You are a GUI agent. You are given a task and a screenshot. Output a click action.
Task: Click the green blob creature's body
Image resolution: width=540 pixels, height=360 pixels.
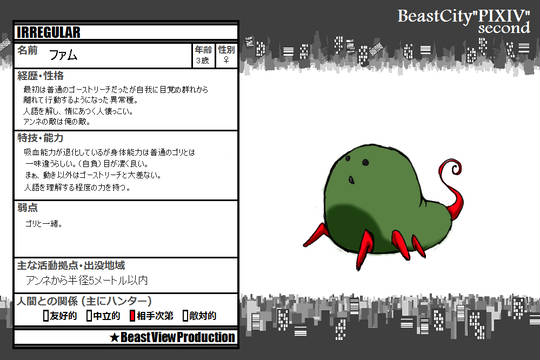[x=383, y=201]
